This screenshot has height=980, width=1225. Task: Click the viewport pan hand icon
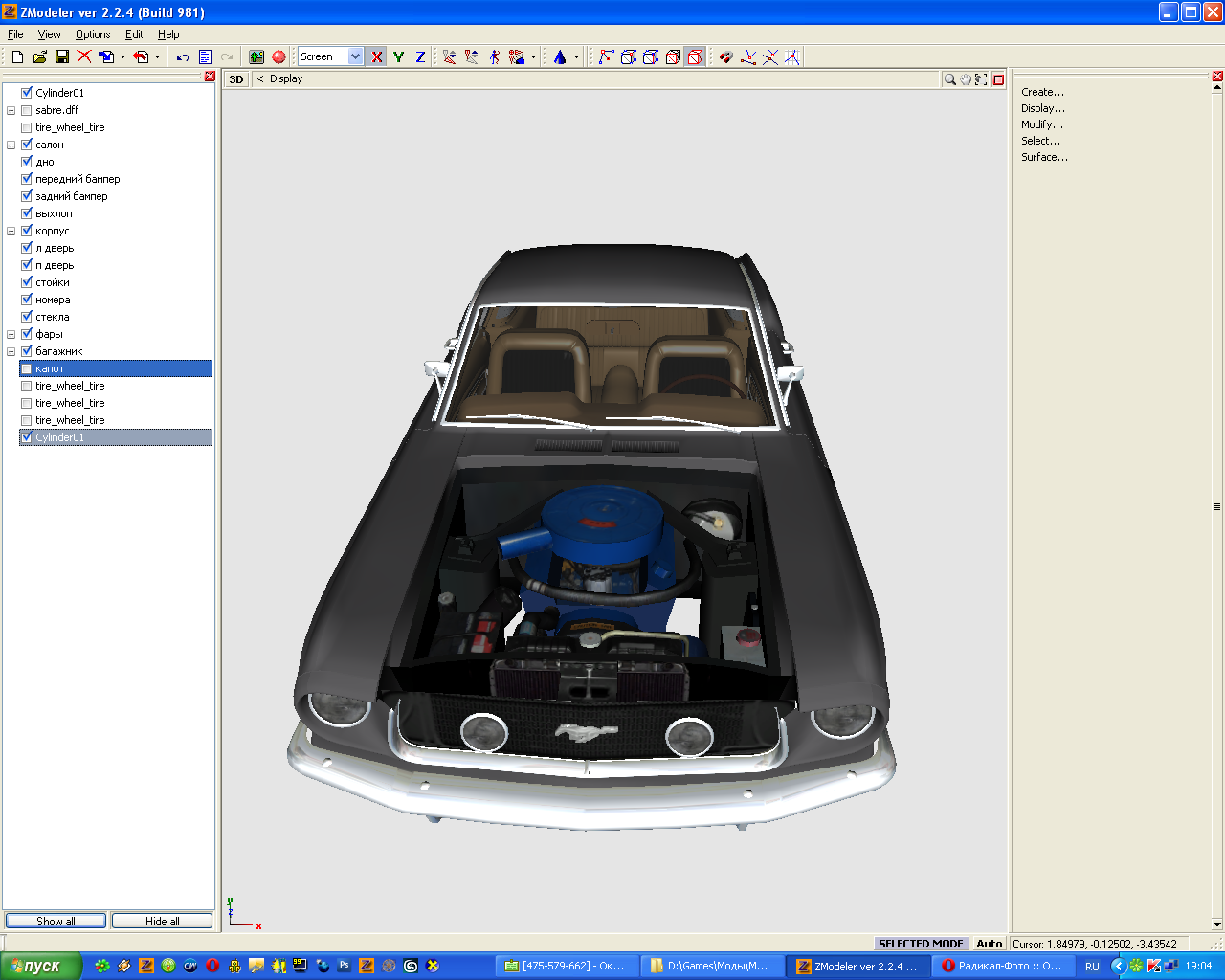(966, 79)
